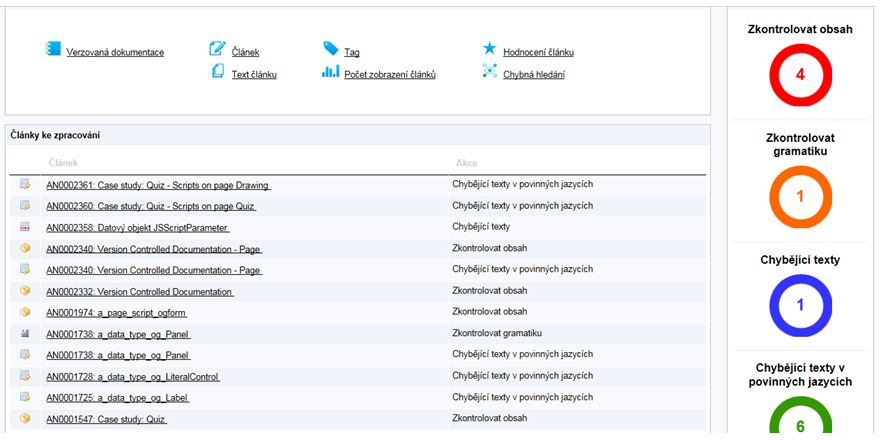Open the Počet zobrazení článků link
Screen dimensions: 882x440
click(389, 75)
